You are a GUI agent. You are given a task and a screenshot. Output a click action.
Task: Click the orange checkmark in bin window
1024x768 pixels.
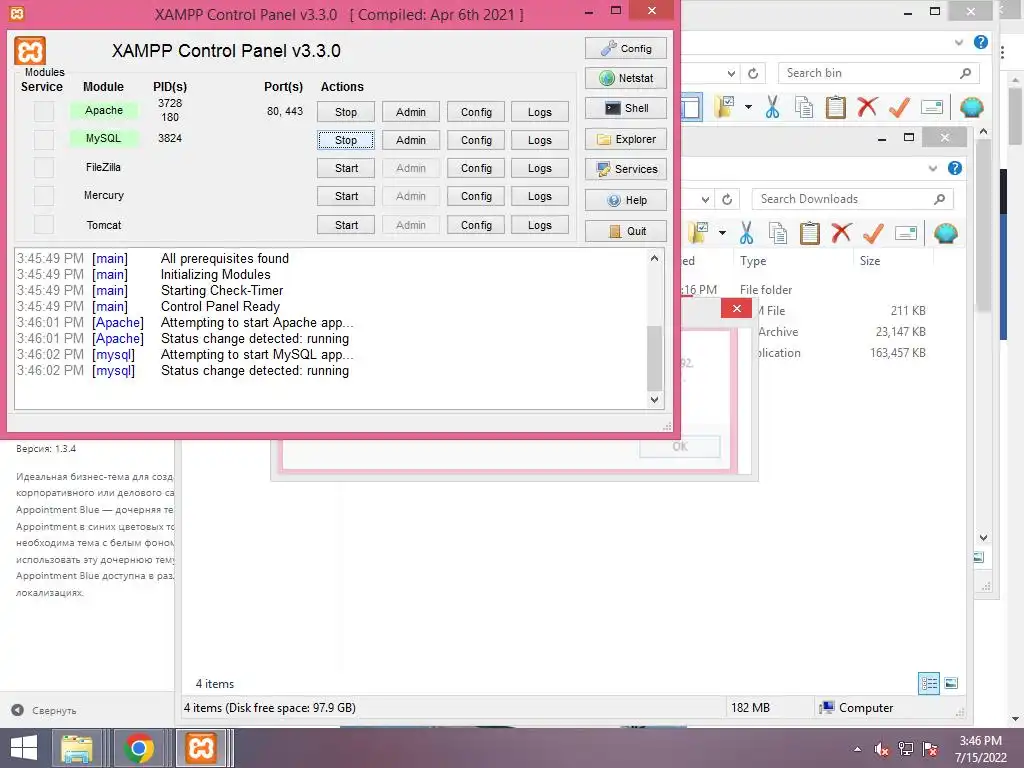[x=899, y=107]
